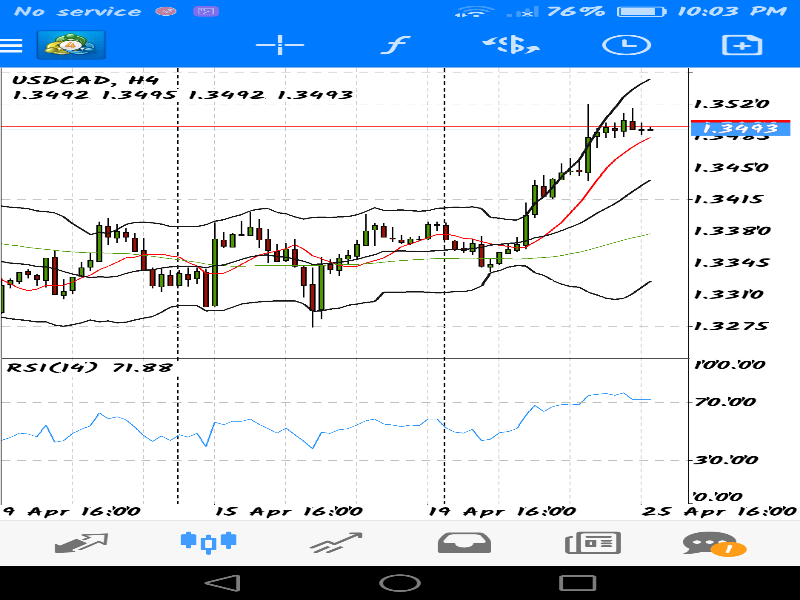Open the History inbox tab
The width and height of the screenshot is (800, 600).
(464, 543)
